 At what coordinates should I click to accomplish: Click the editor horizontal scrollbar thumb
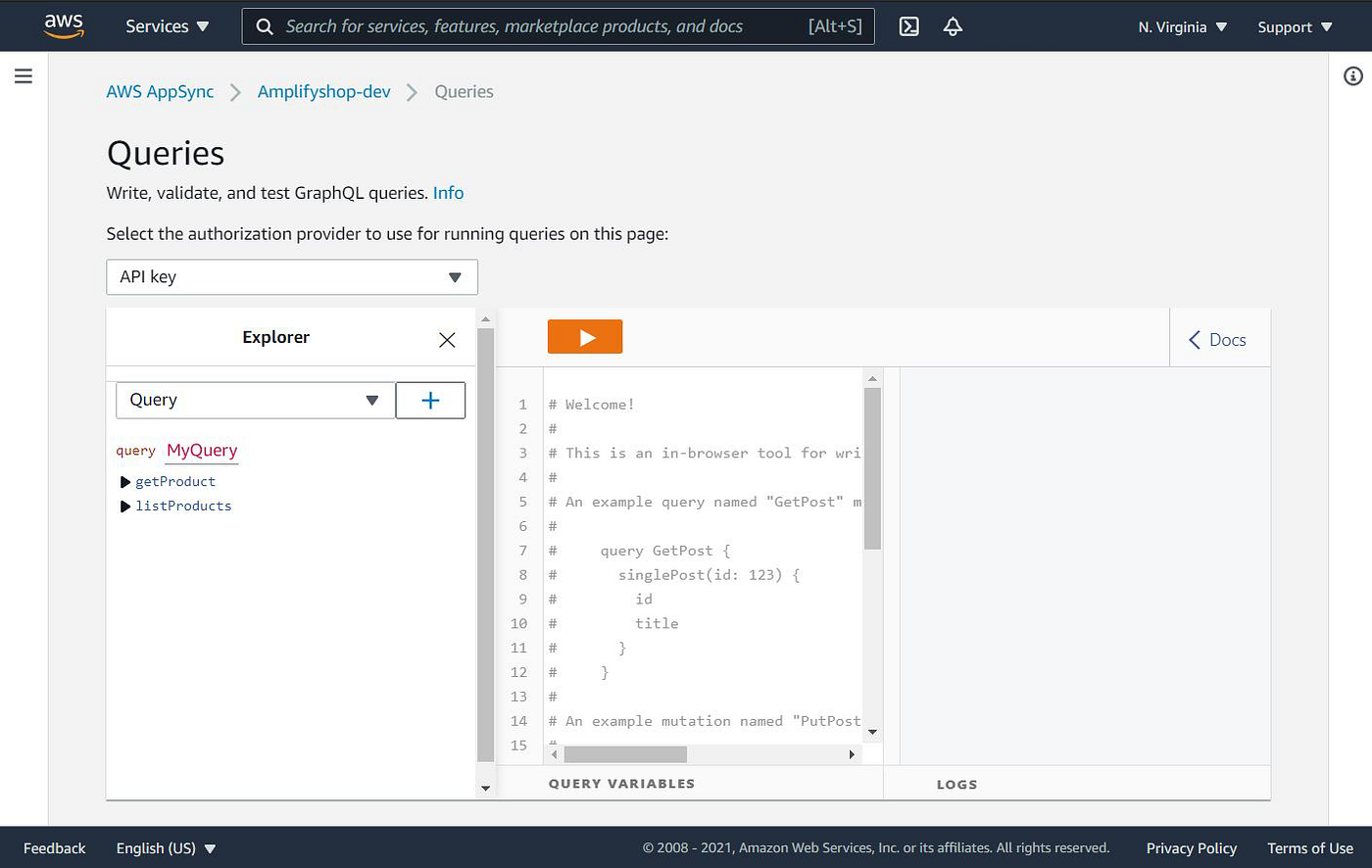625,754
